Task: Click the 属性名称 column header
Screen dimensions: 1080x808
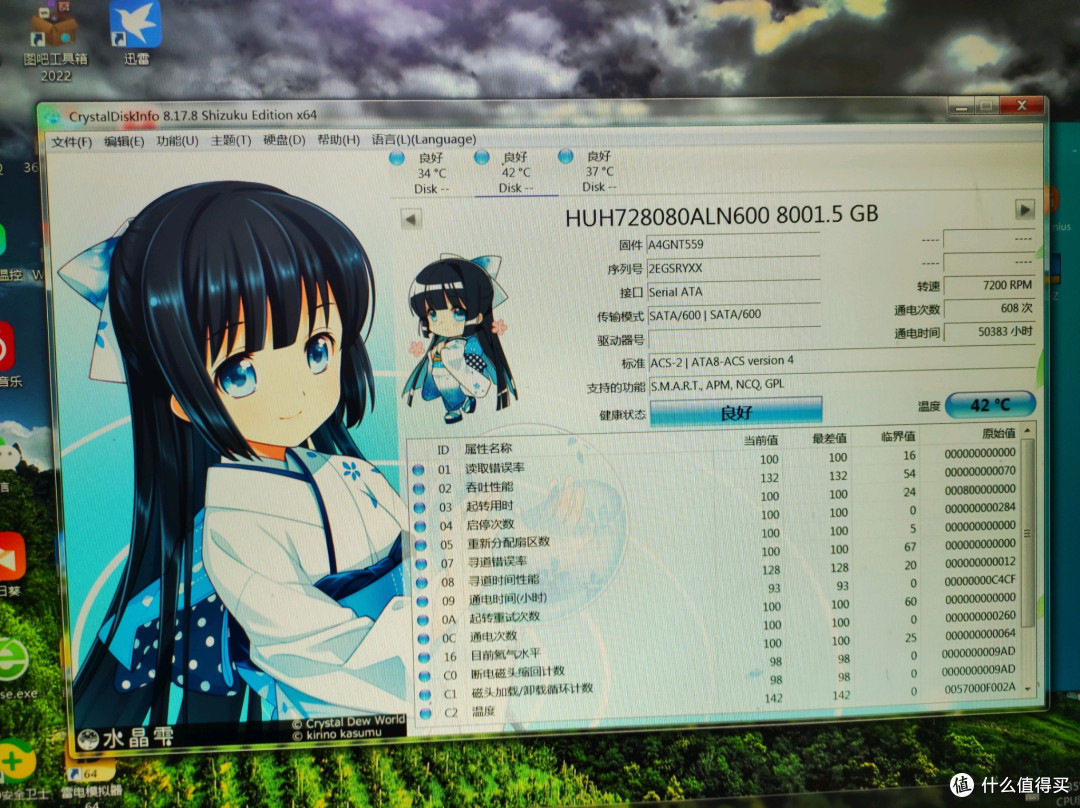Action: 488,449
